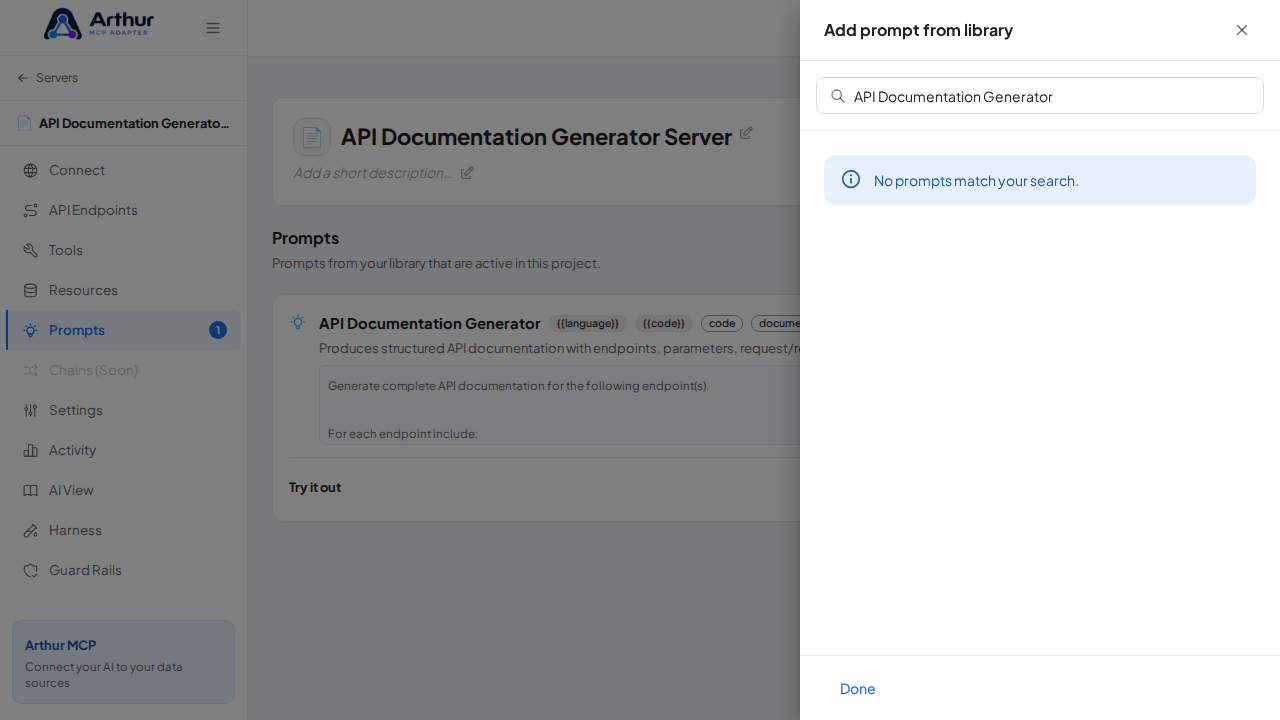The height and width of the screenshot is (720, 1280).
Task: Click the No prompts match your search text
Action: coord(976,181)
